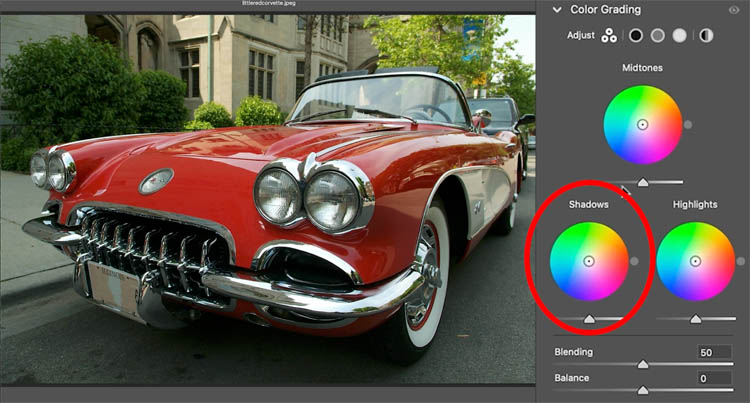
Task: Select the Shadows-only adjust icon
Action: coord(636,35)
